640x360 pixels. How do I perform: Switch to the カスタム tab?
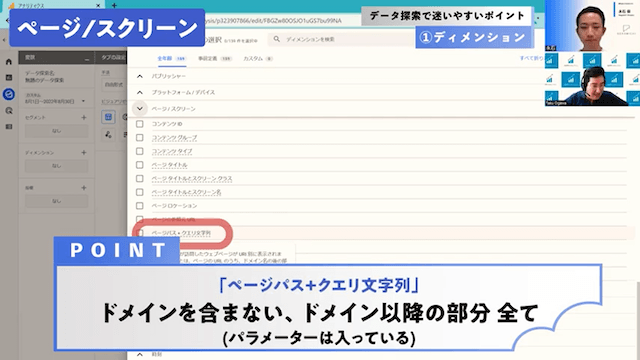[x=258, y=59]
